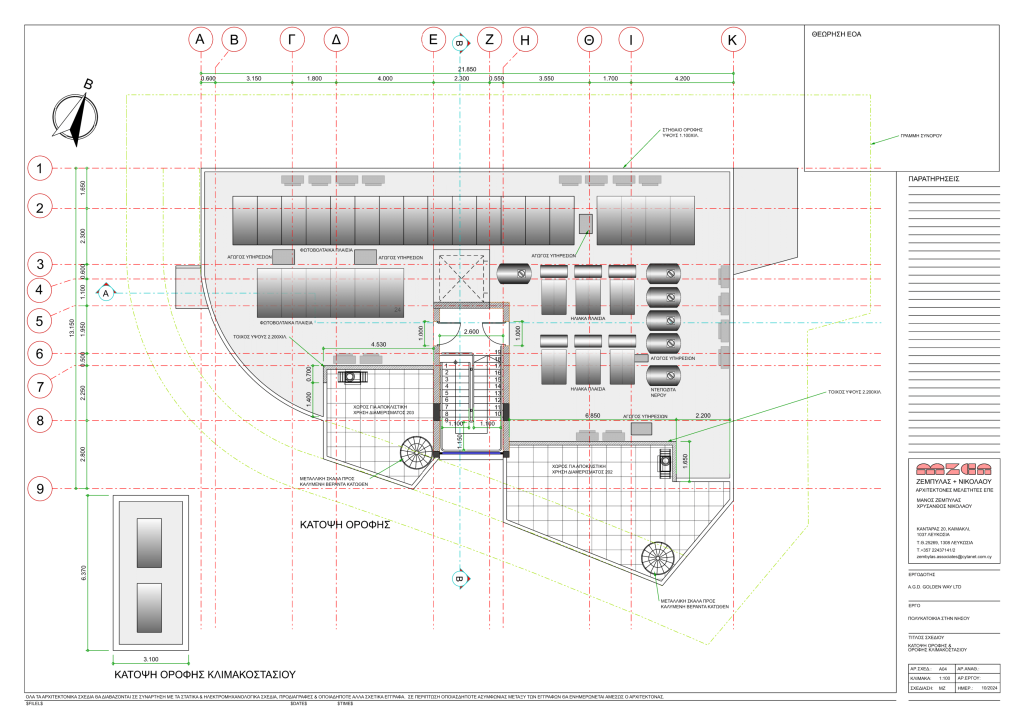Viewport: 1024px width, 724px height.
Task: Click the row grid bubble numbered 1
Action: pos(39,168)
